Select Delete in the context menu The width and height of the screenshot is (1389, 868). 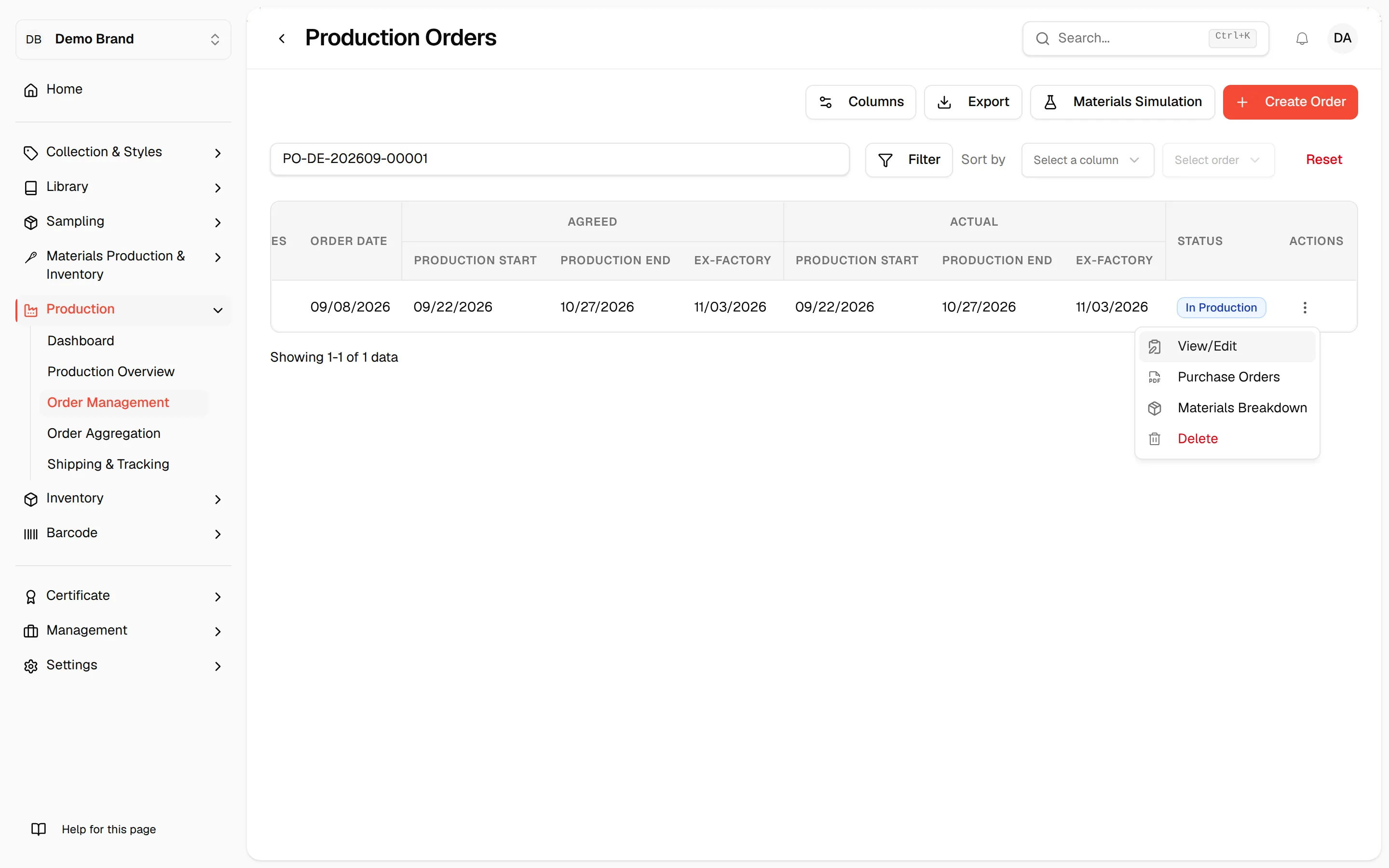coord(1226,439)
